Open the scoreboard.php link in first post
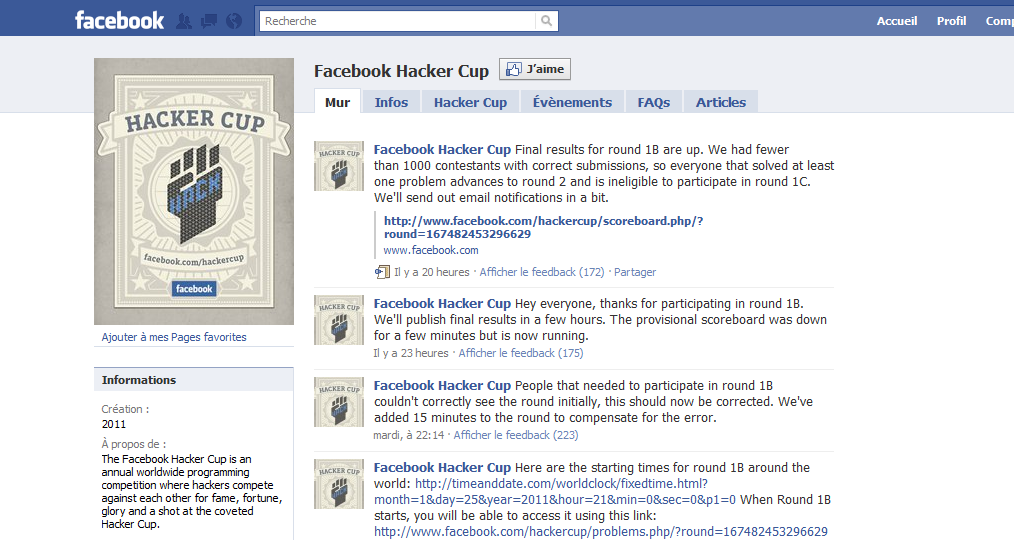This screenshot has width=1014, height=540. pyautogui.click(x=543, y=228)
